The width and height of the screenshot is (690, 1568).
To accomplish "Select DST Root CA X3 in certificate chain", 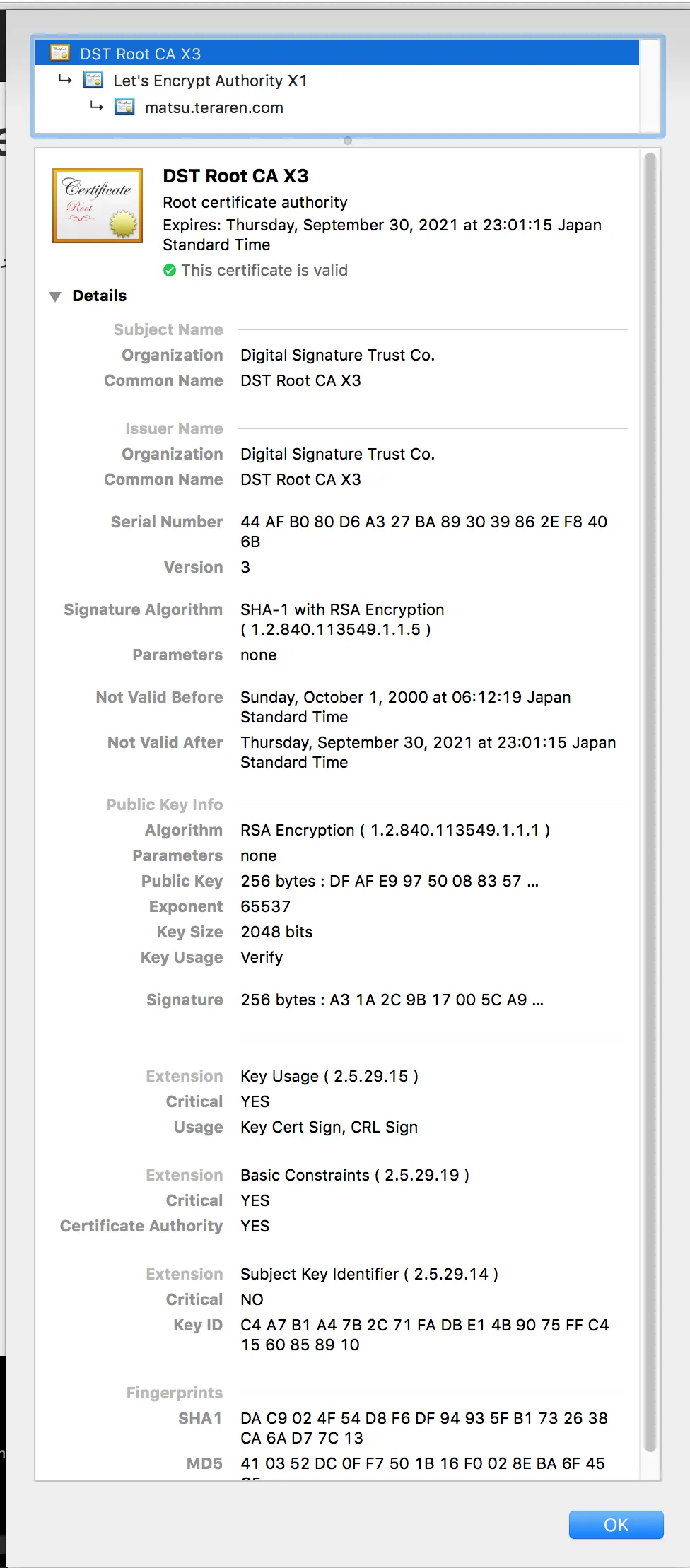I will tap(337, 53).
